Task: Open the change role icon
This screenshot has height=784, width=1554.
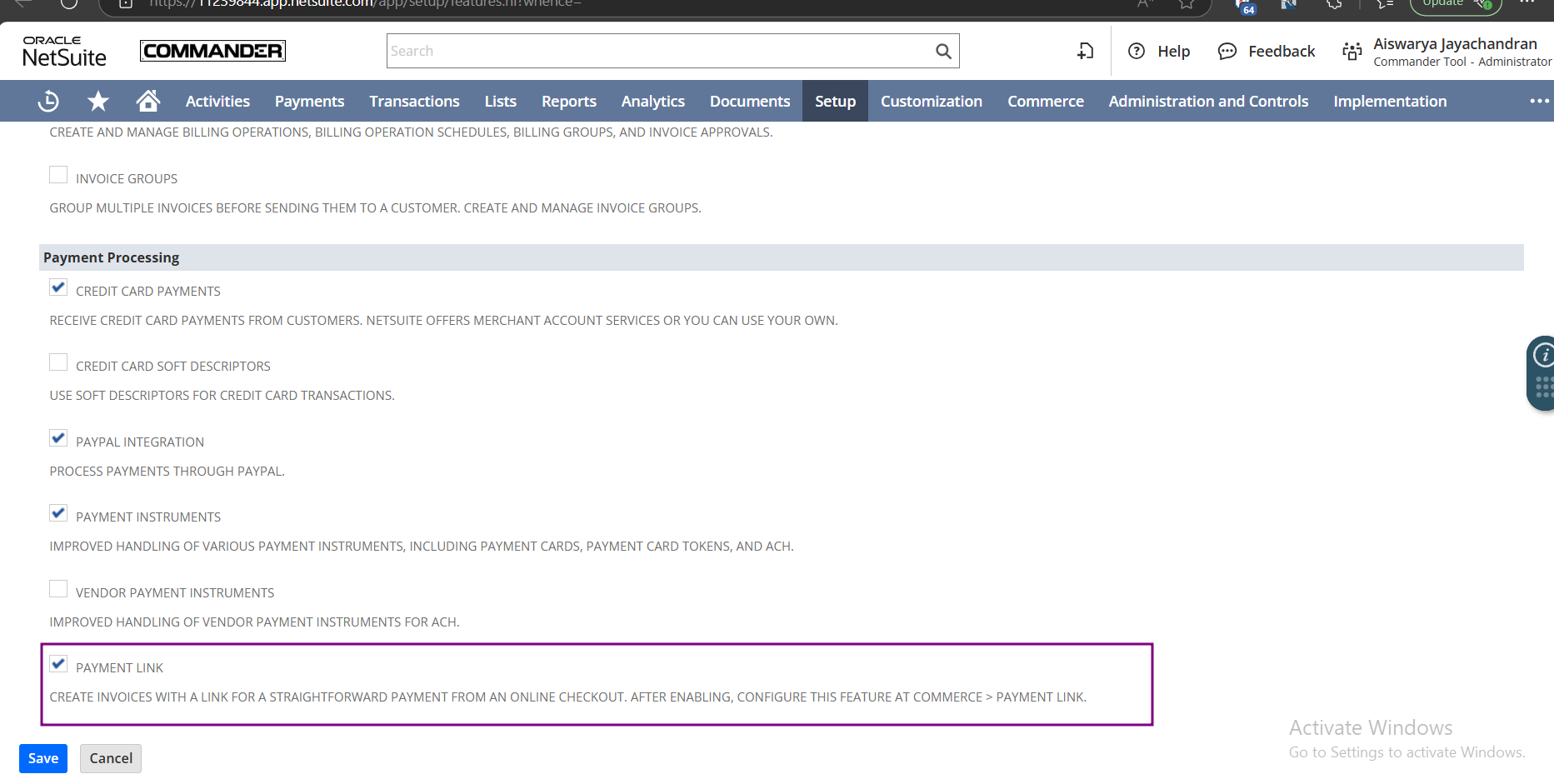Action: tap(1352, 51)
